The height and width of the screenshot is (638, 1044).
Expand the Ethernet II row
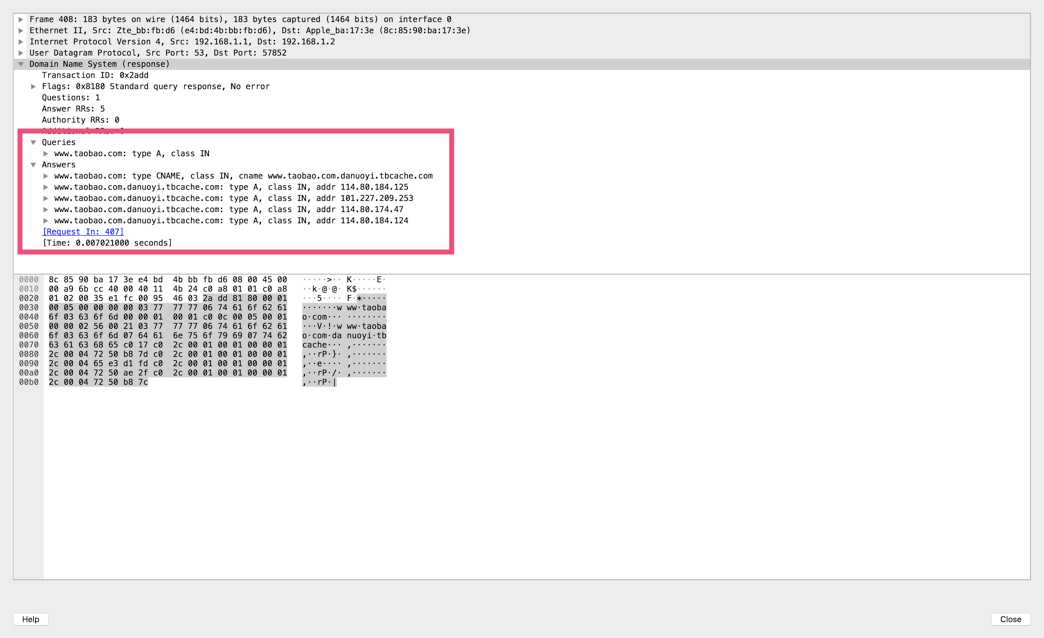click(21, 31)
